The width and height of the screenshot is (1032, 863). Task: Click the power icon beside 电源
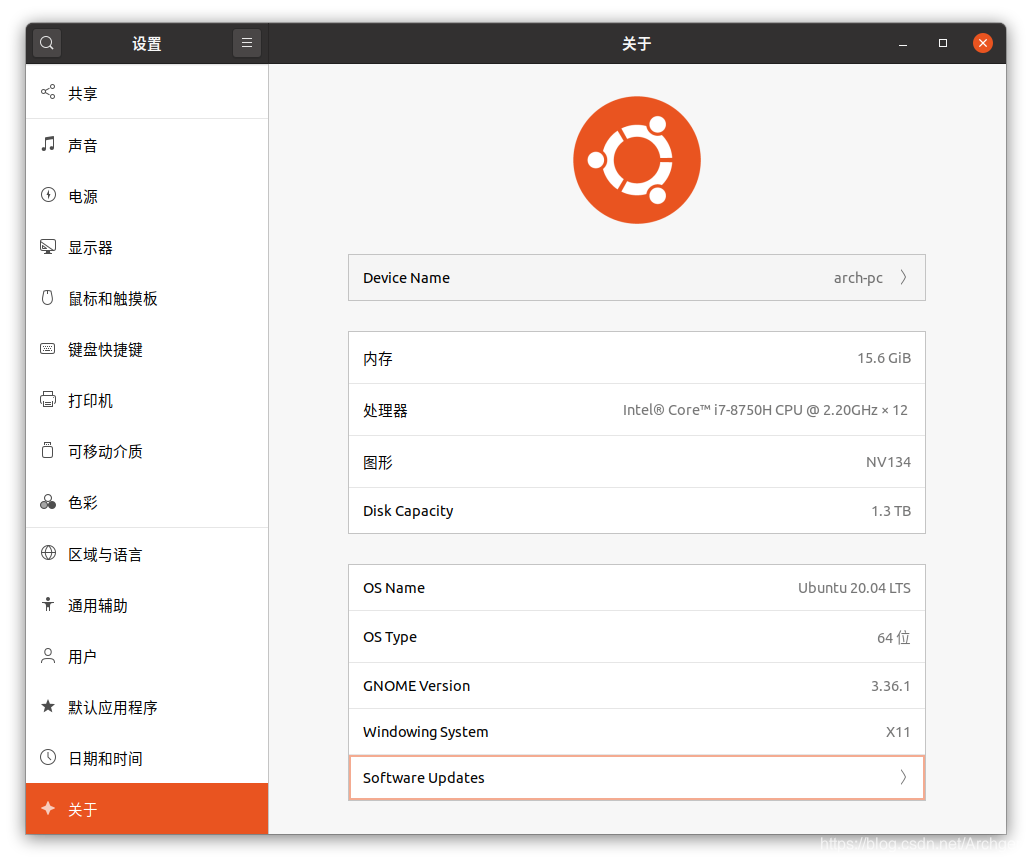pyautogui.click(x=48, y=195)
